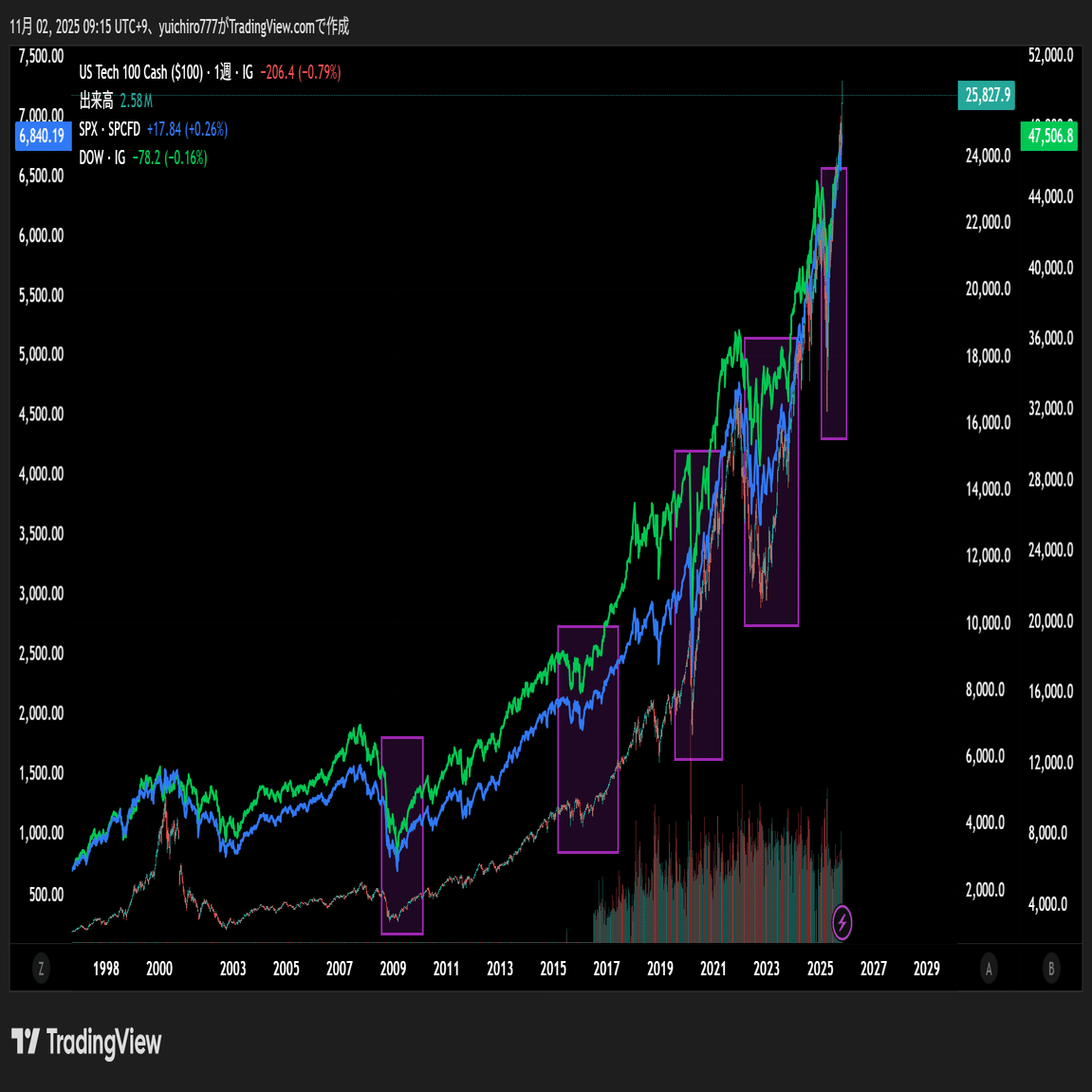
Task: Click the 52,000.0 scale label
Action: point(1050,56)
